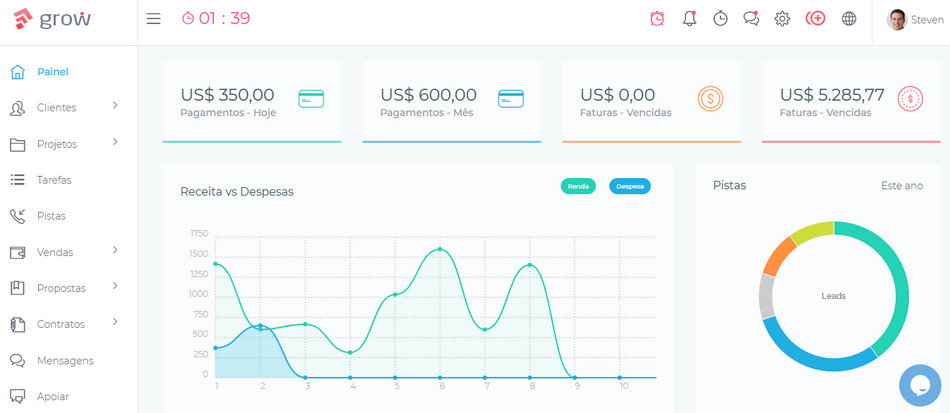This screenshot has height=413, width=950.
Task: Click the Vendas wallet icon
Action: pos(18,253)
